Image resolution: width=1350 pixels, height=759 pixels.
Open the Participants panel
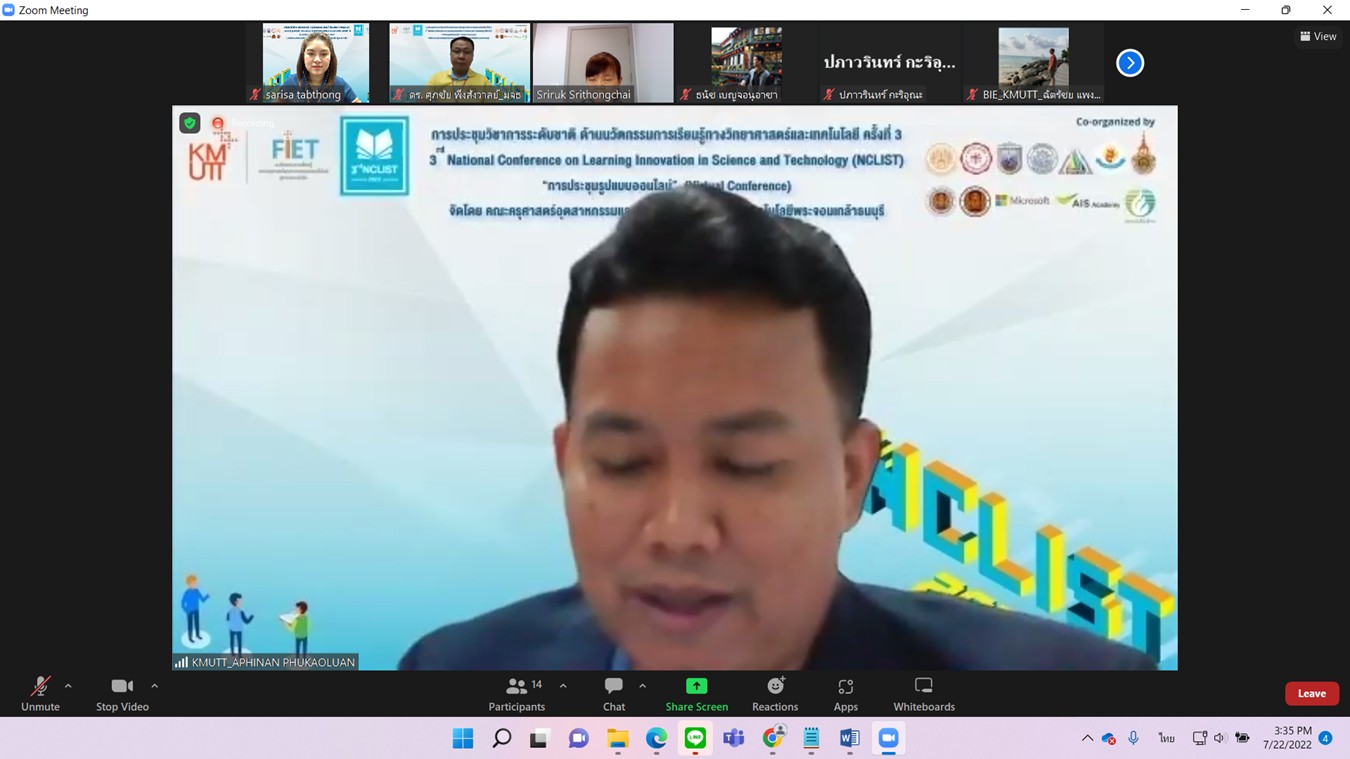[x=517, y=693]
